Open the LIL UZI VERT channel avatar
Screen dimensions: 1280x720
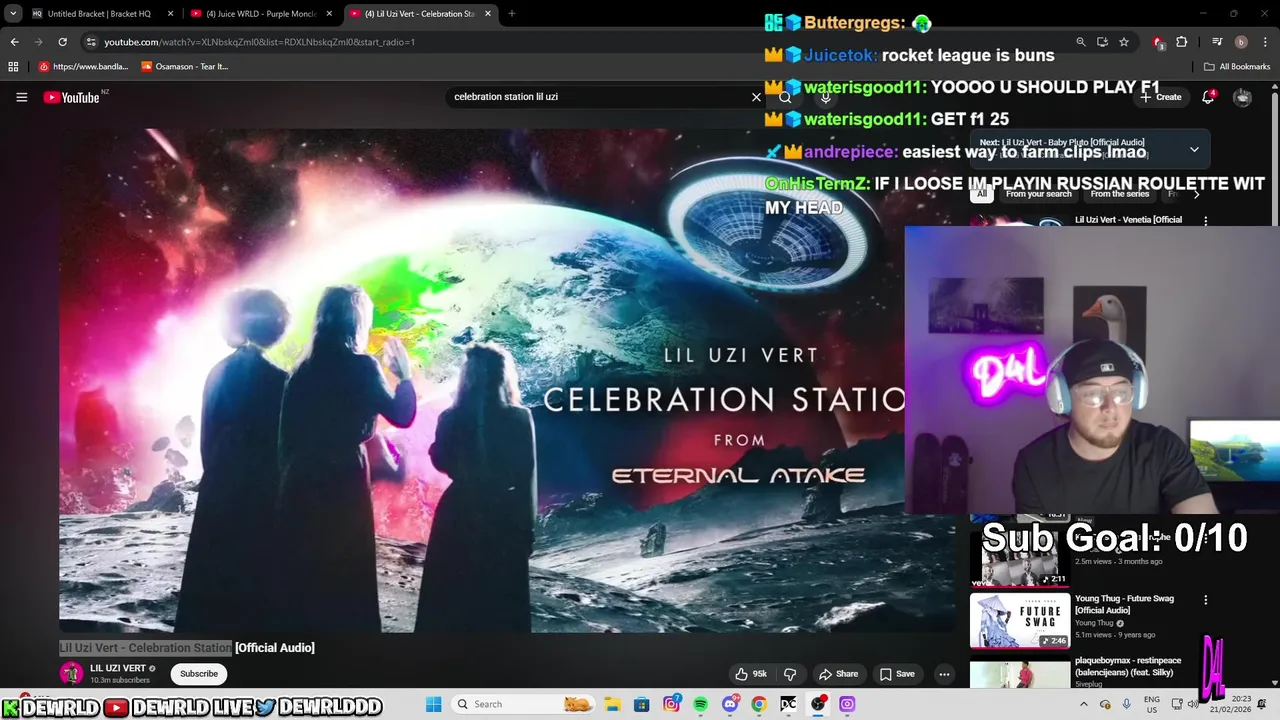(x=71, y=674)
